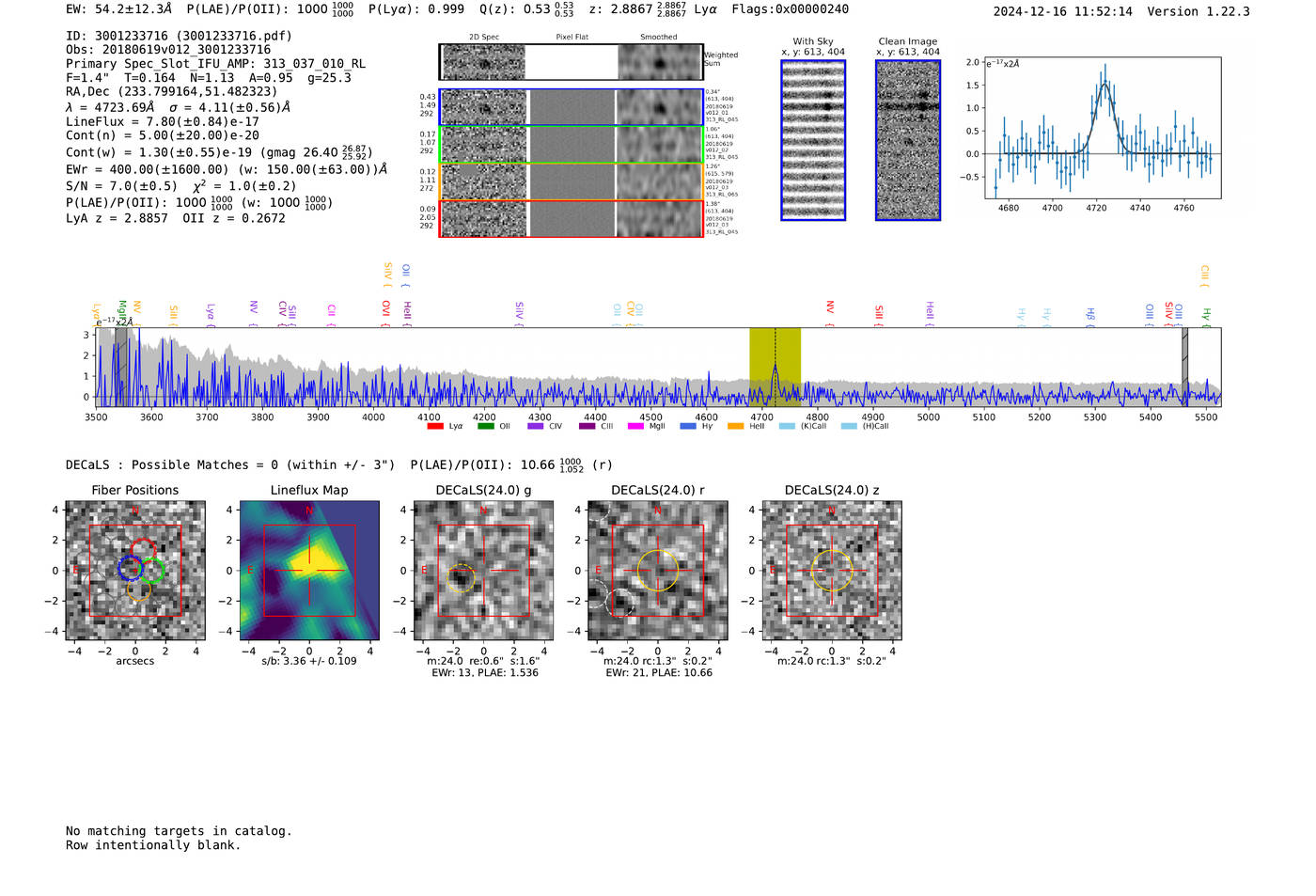Click the RA,Dec coordinates text
The width and height of the screenshot is (1316, 896).
[172, 92]
